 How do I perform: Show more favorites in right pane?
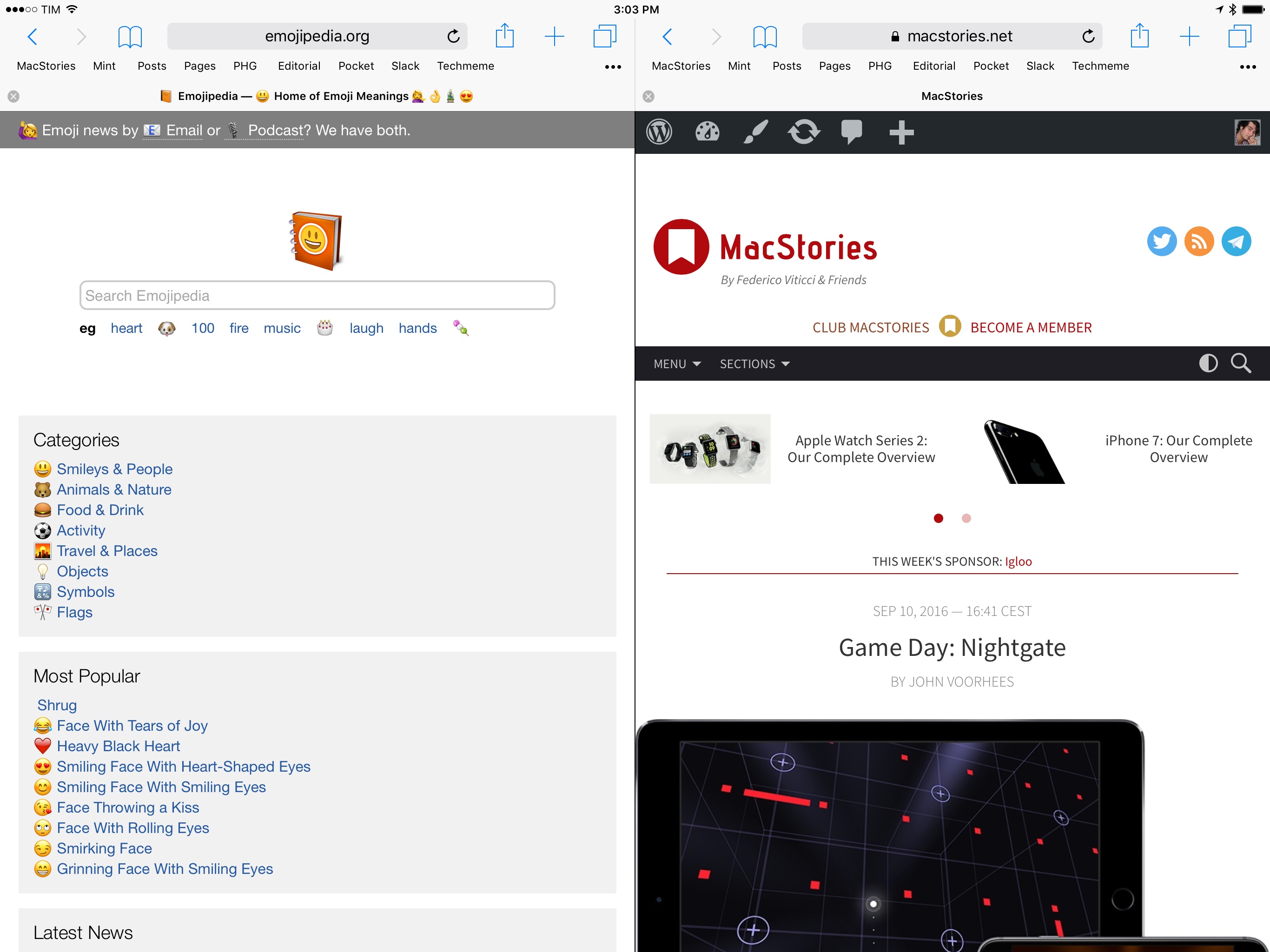point(1248,67)
